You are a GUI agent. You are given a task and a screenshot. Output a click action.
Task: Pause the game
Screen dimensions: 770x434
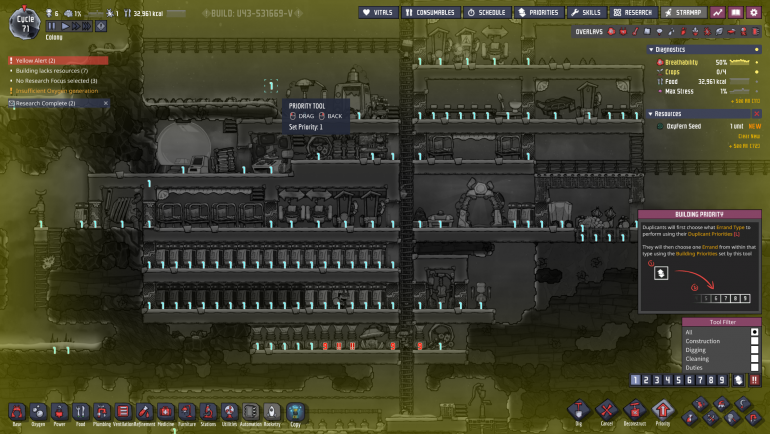pos(52,26)
